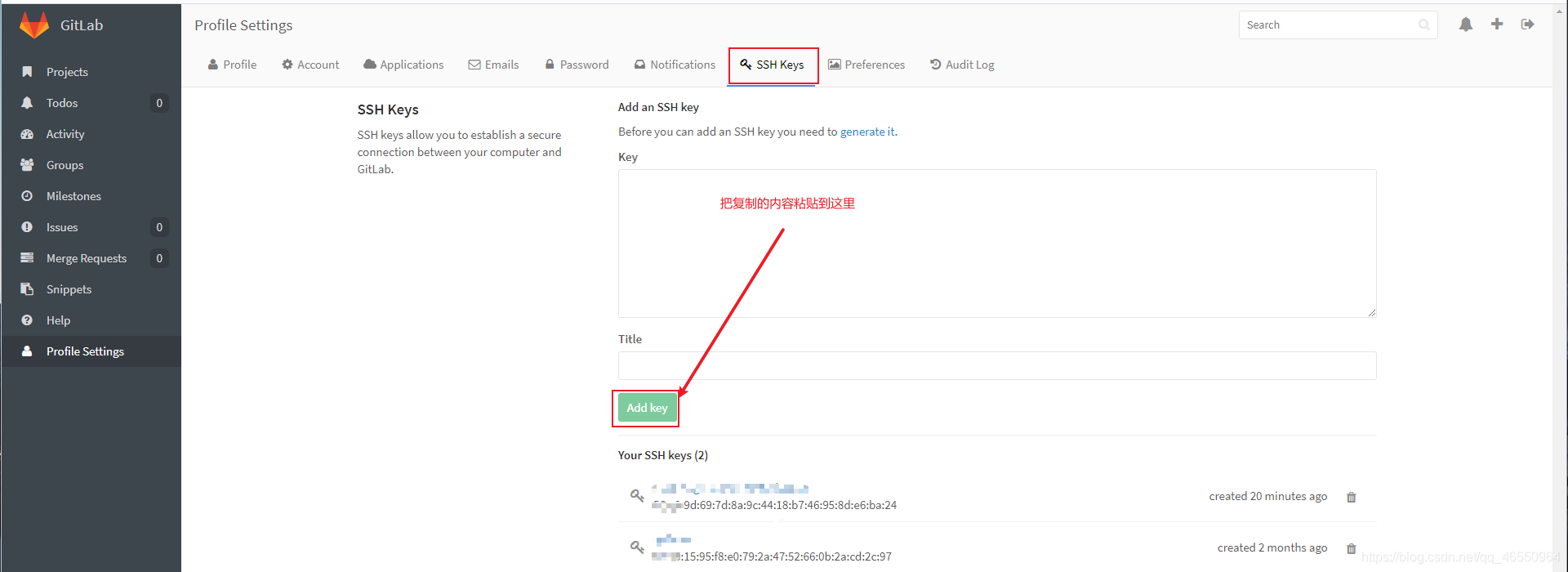The width and height of the screenshot is (1568, 572).
Task: Click the Groups people icon
Action: 27,165
